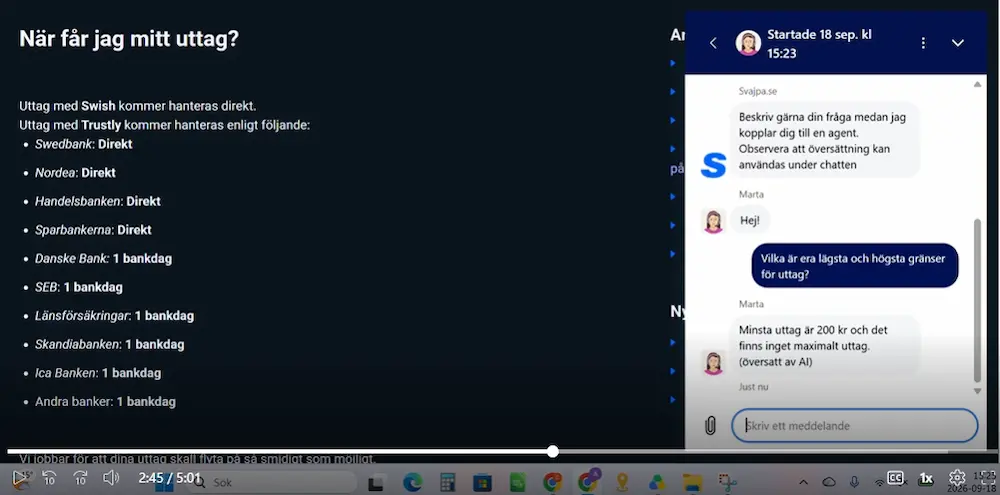1000x495 pixels.
Task: Click the 'Beskriv gärna din fråga' bot message
Action: pos(825,140)
